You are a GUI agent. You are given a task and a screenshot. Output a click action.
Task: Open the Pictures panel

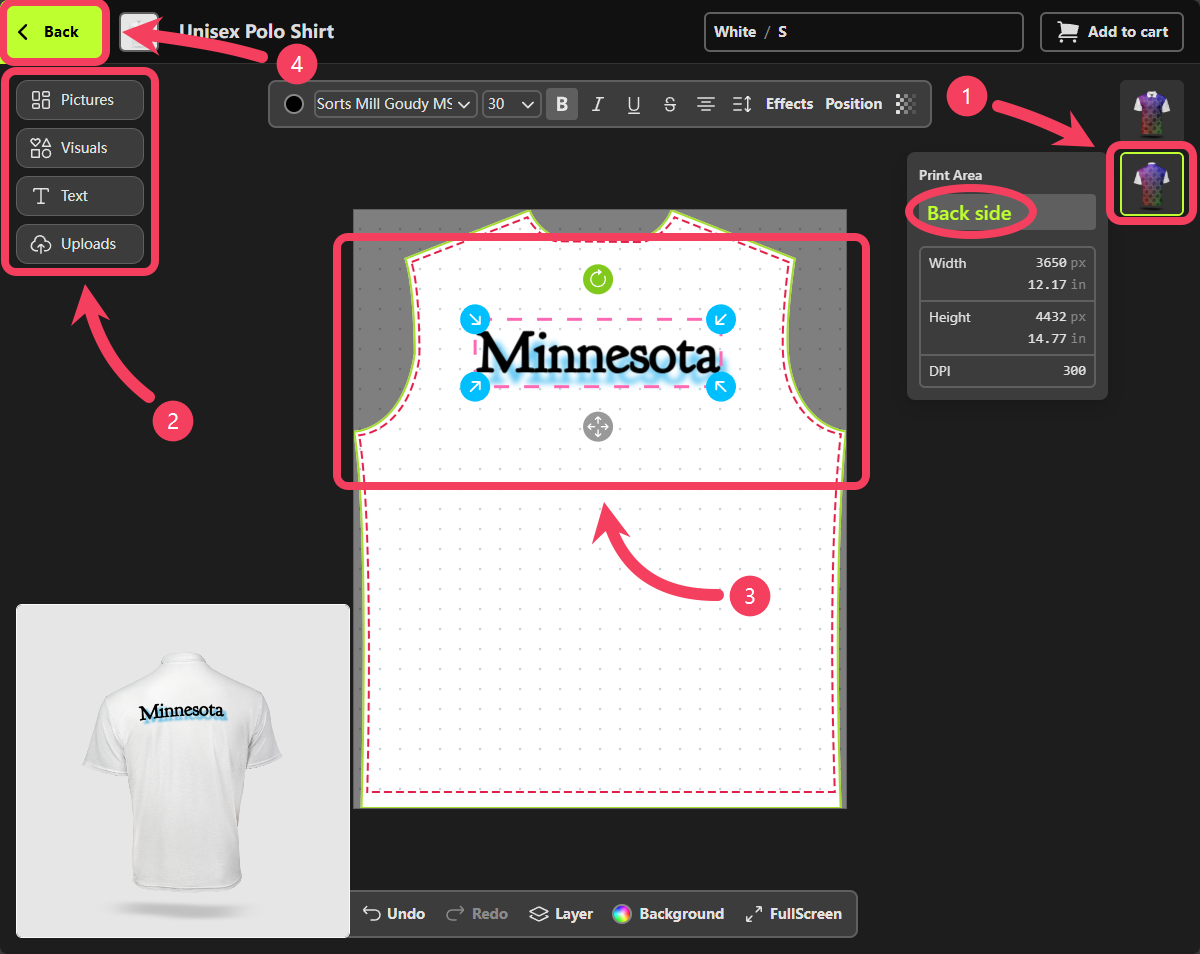point(80,100)
